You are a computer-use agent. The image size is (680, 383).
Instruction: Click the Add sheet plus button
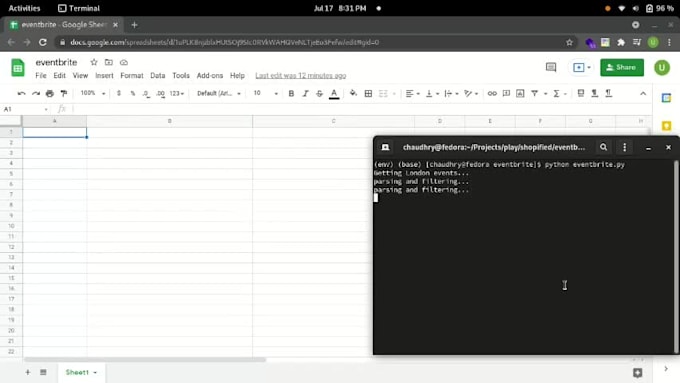[27, 372]
